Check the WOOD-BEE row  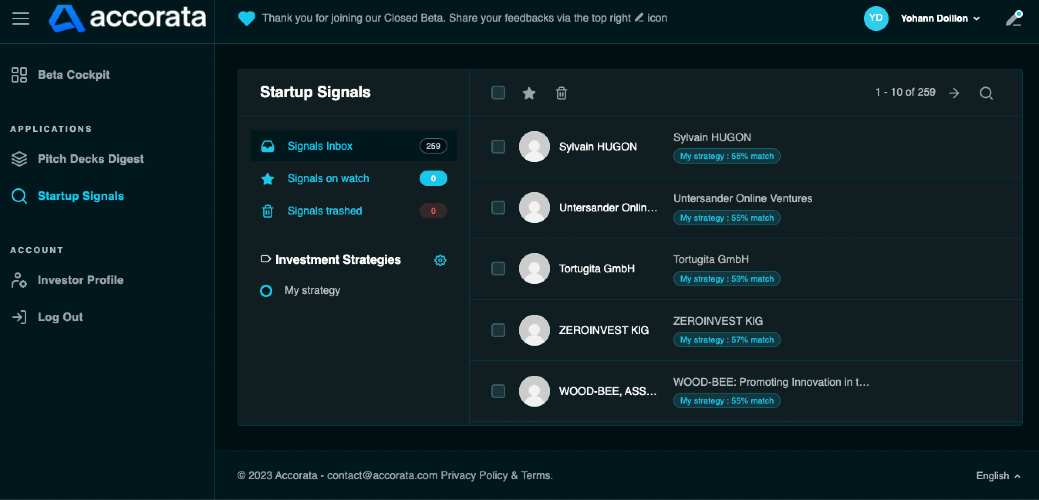[498, 391]
